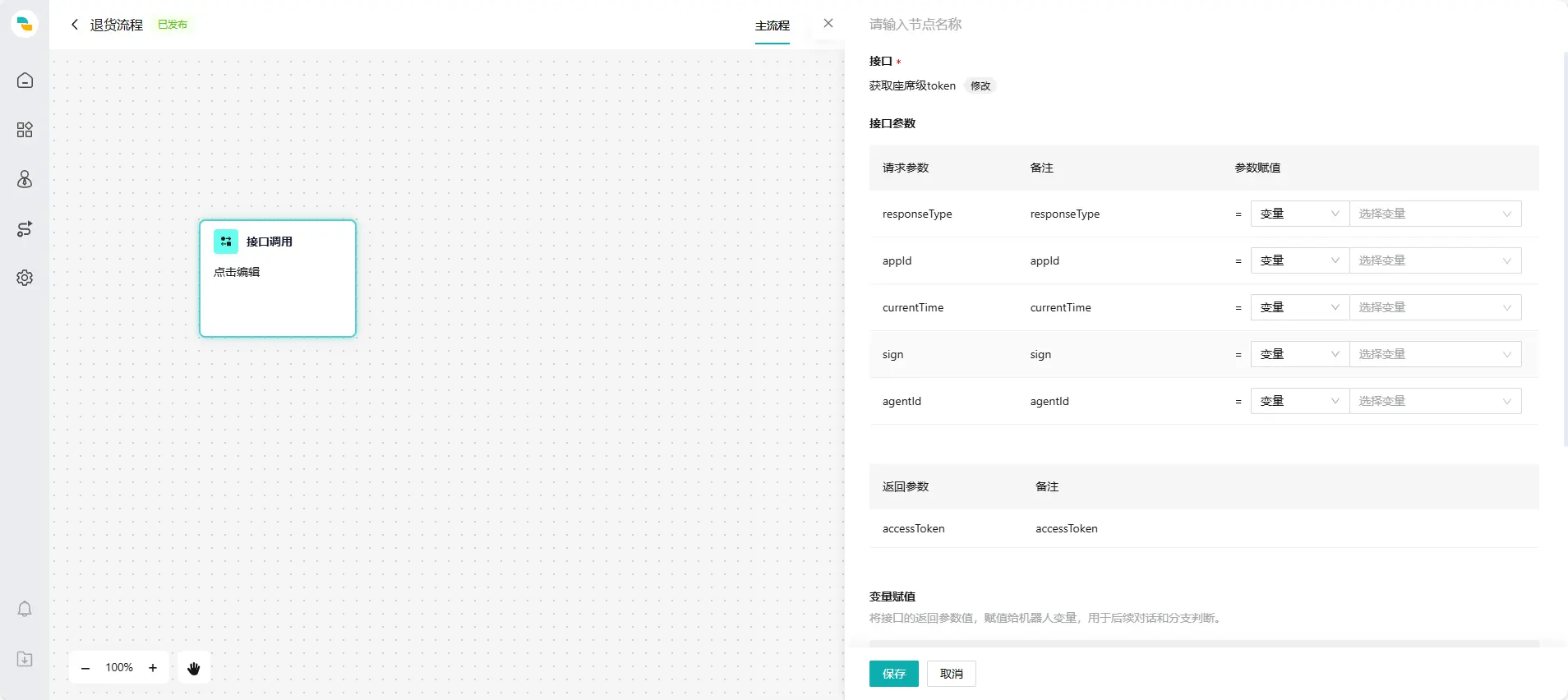Open agentId 变量 type dropdown
Image resolution: width=1568 pixels, height=700 pixels.
click(x=1300, y=401)
